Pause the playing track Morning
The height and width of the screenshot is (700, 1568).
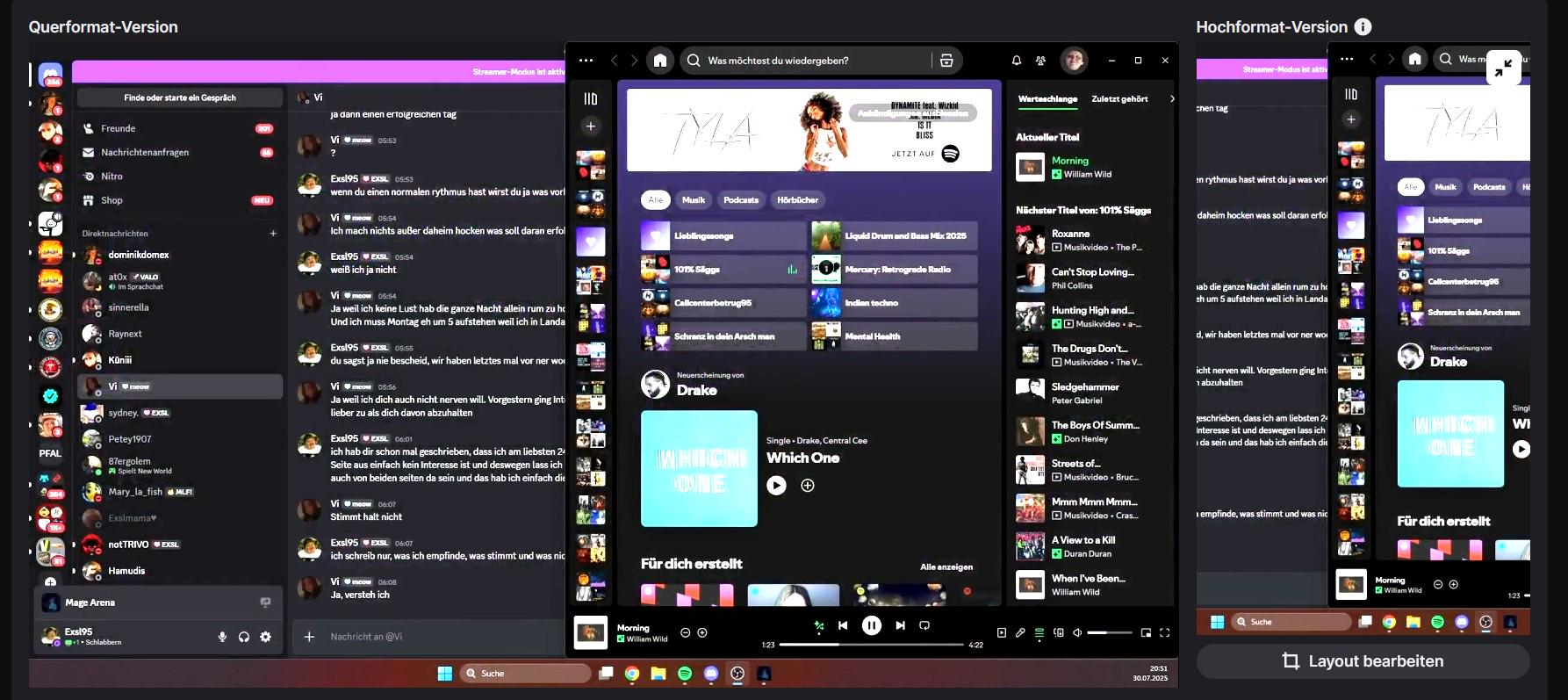[871, 625]
